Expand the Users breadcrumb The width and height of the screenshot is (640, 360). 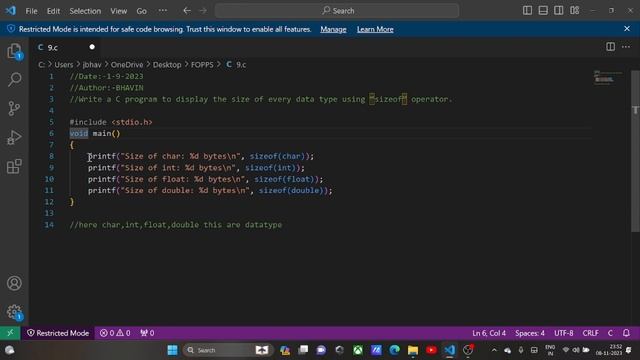pos(64,64)
